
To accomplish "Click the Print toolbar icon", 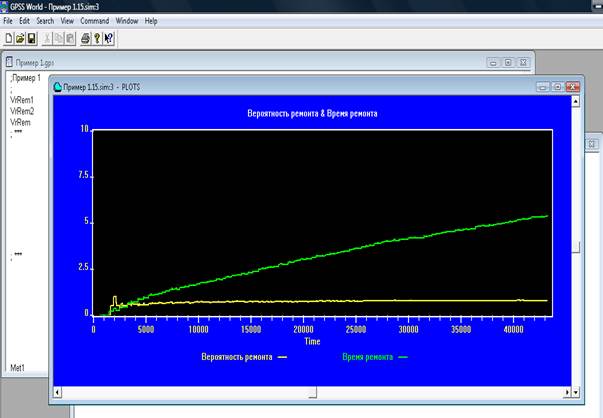I will click(x=85, y=38).
